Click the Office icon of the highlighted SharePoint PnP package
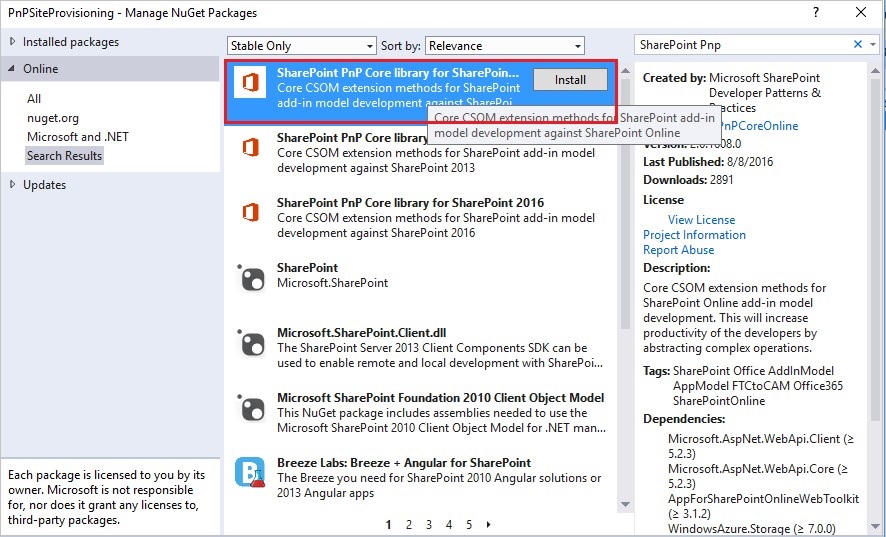Screen dimensions: 886x537 click(x=250, y=83)
